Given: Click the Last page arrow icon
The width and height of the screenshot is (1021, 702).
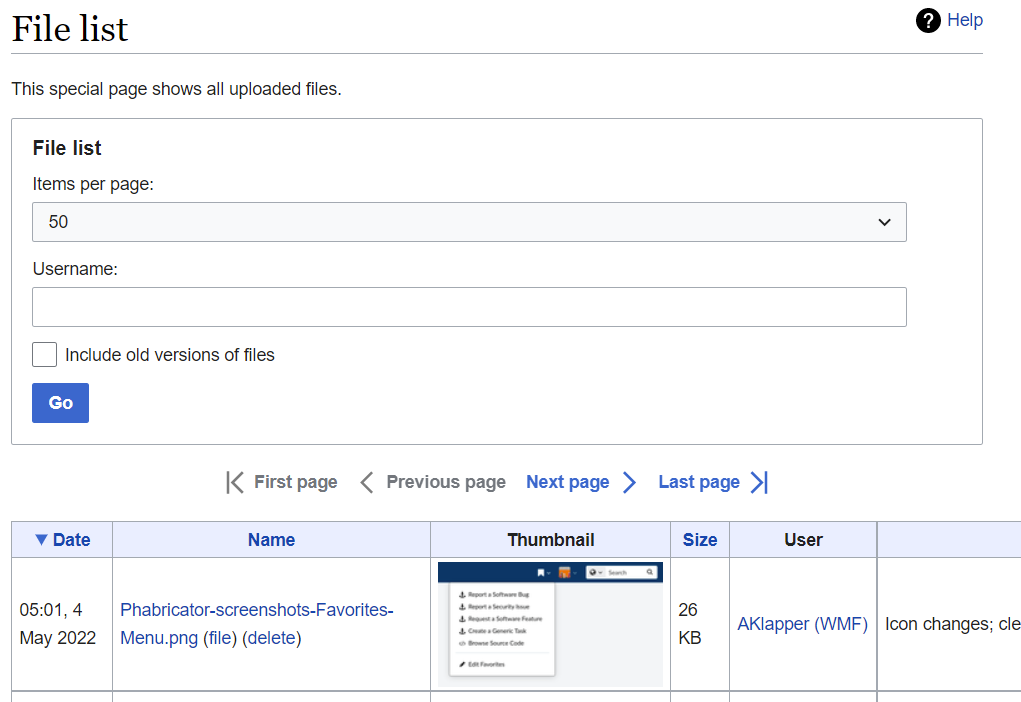Looking at the screenshot, I should (759, 483).
